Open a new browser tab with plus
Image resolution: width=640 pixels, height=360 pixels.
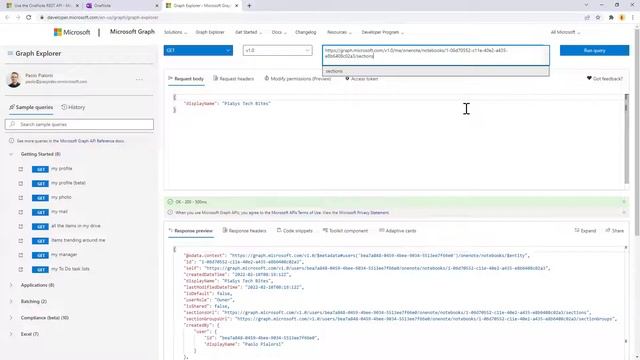pos(249,6)
